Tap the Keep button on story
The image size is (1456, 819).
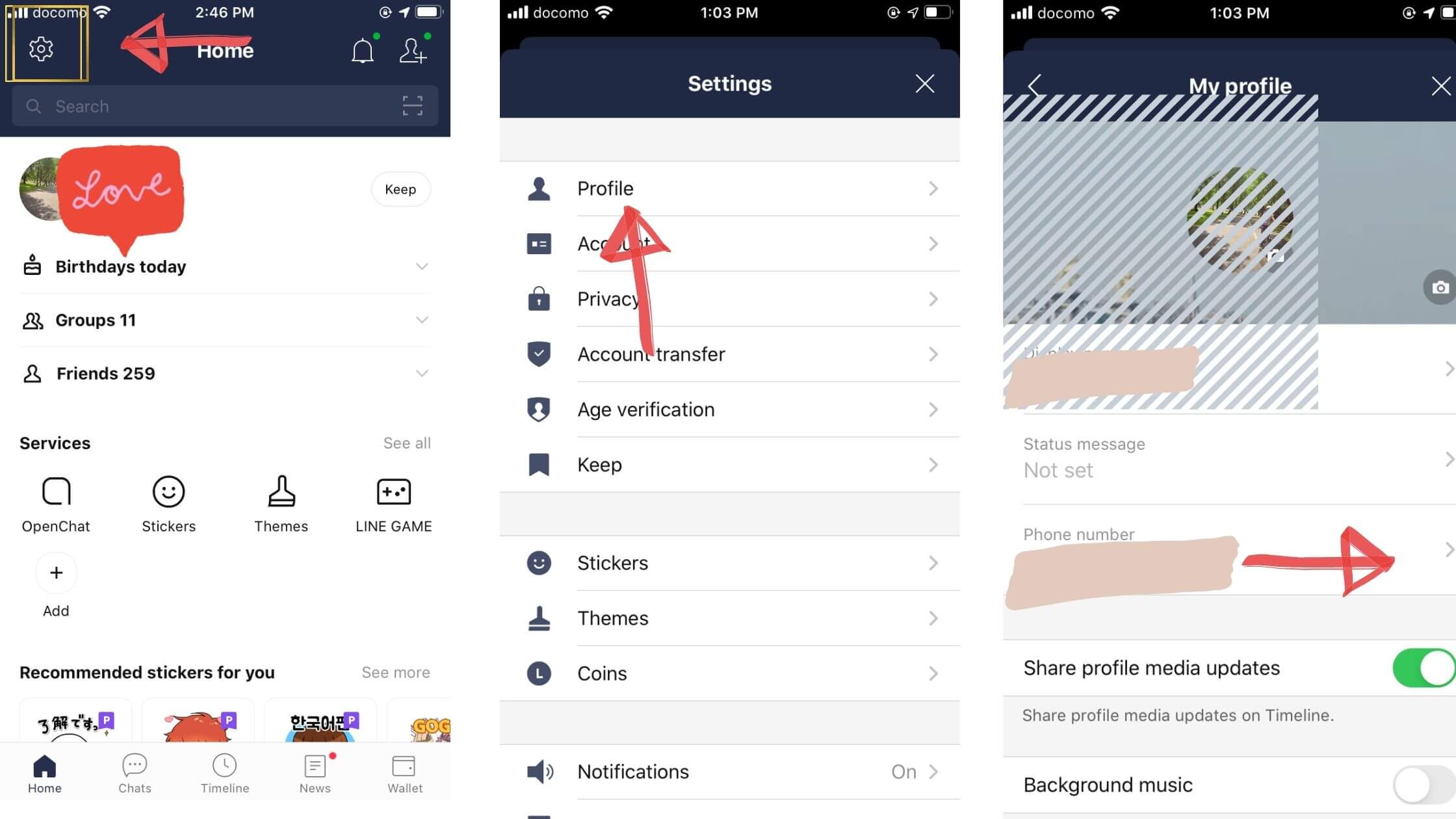[x=399, y=189]
